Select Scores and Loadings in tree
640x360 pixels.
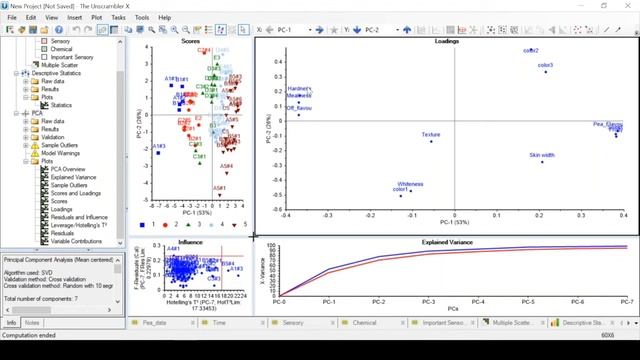[x=76, y=193]
